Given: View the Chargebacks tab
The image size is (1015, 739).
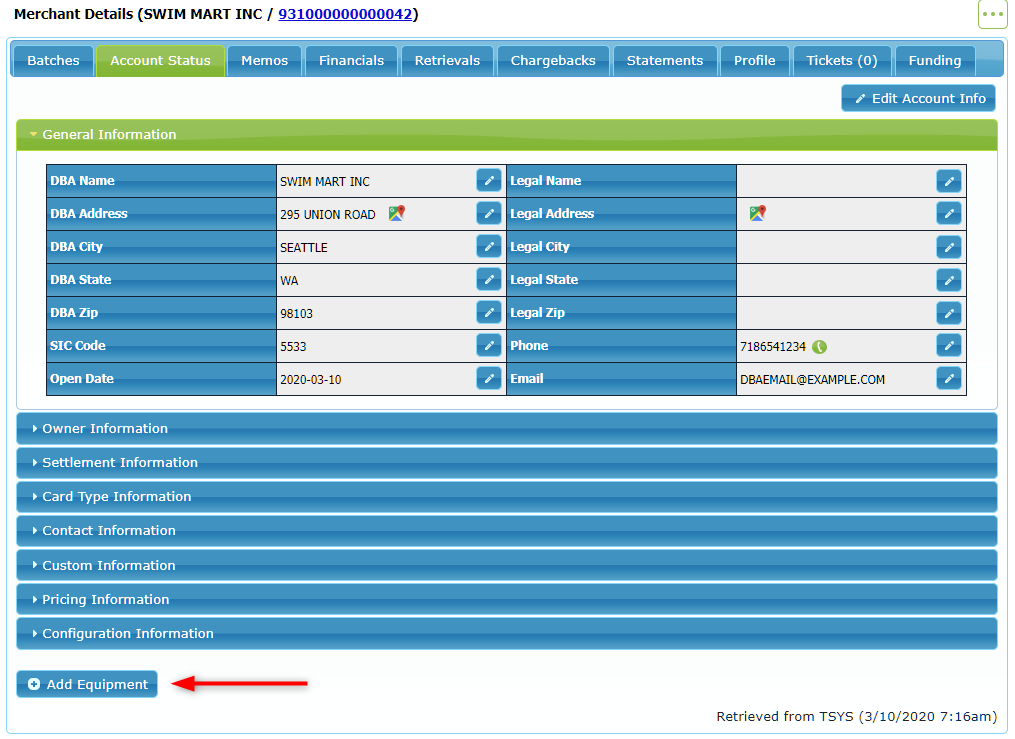Looking at the screenshot, I should coord(553,61).
